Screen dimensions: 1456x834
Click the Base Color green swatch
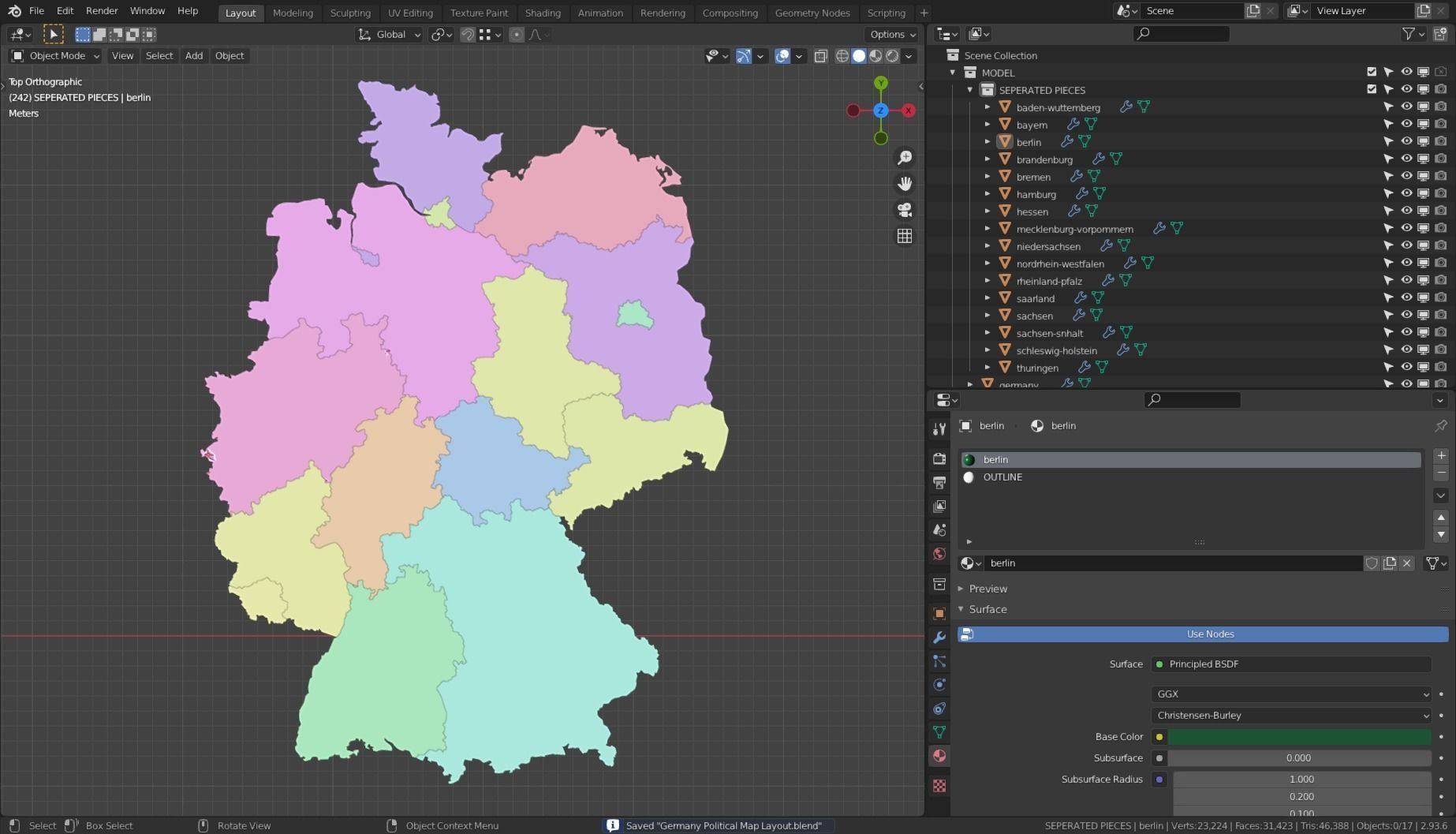coord(1299,737)
